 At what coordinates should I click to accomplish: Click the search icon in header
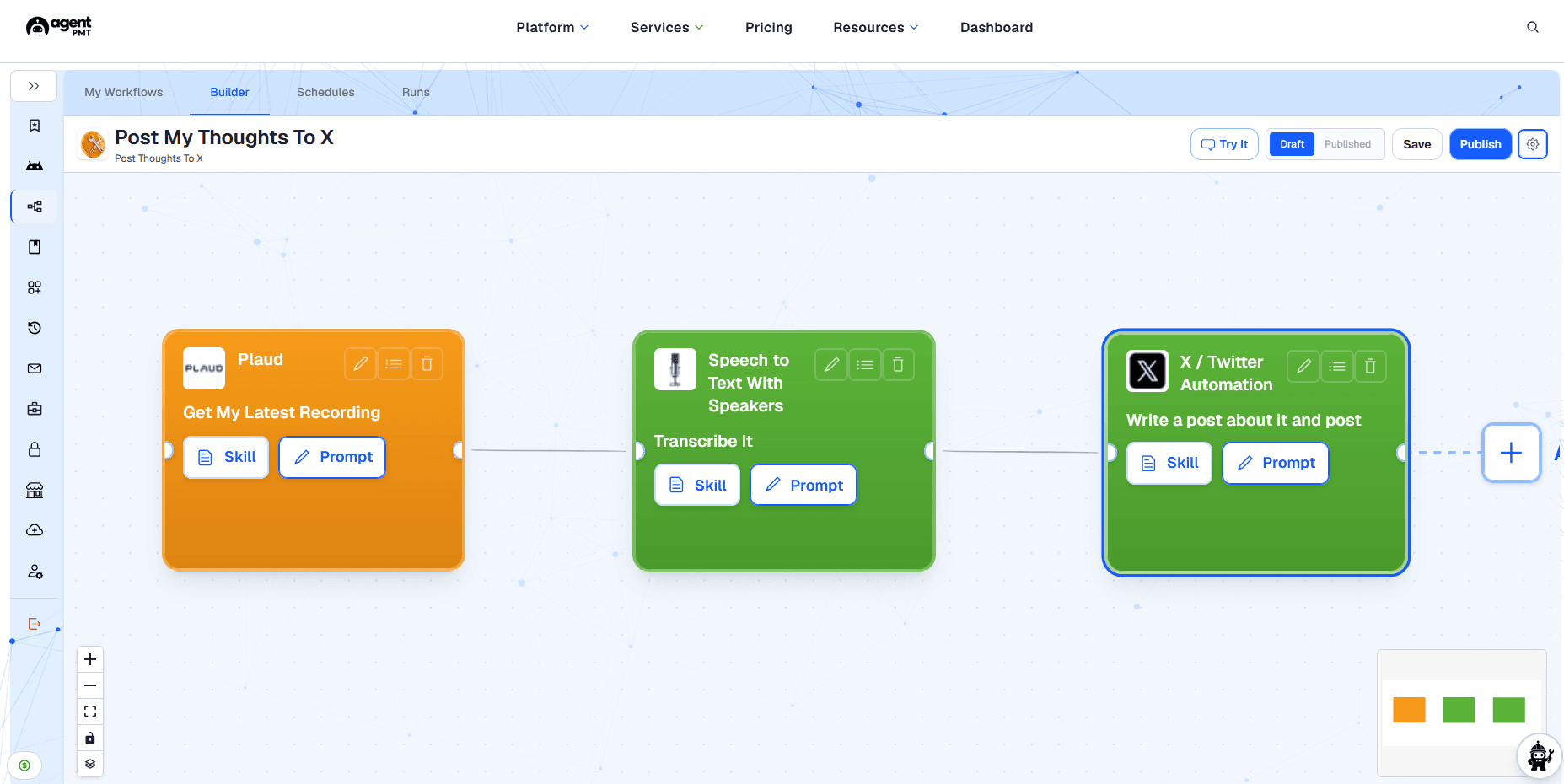(x=1533, y=27)
